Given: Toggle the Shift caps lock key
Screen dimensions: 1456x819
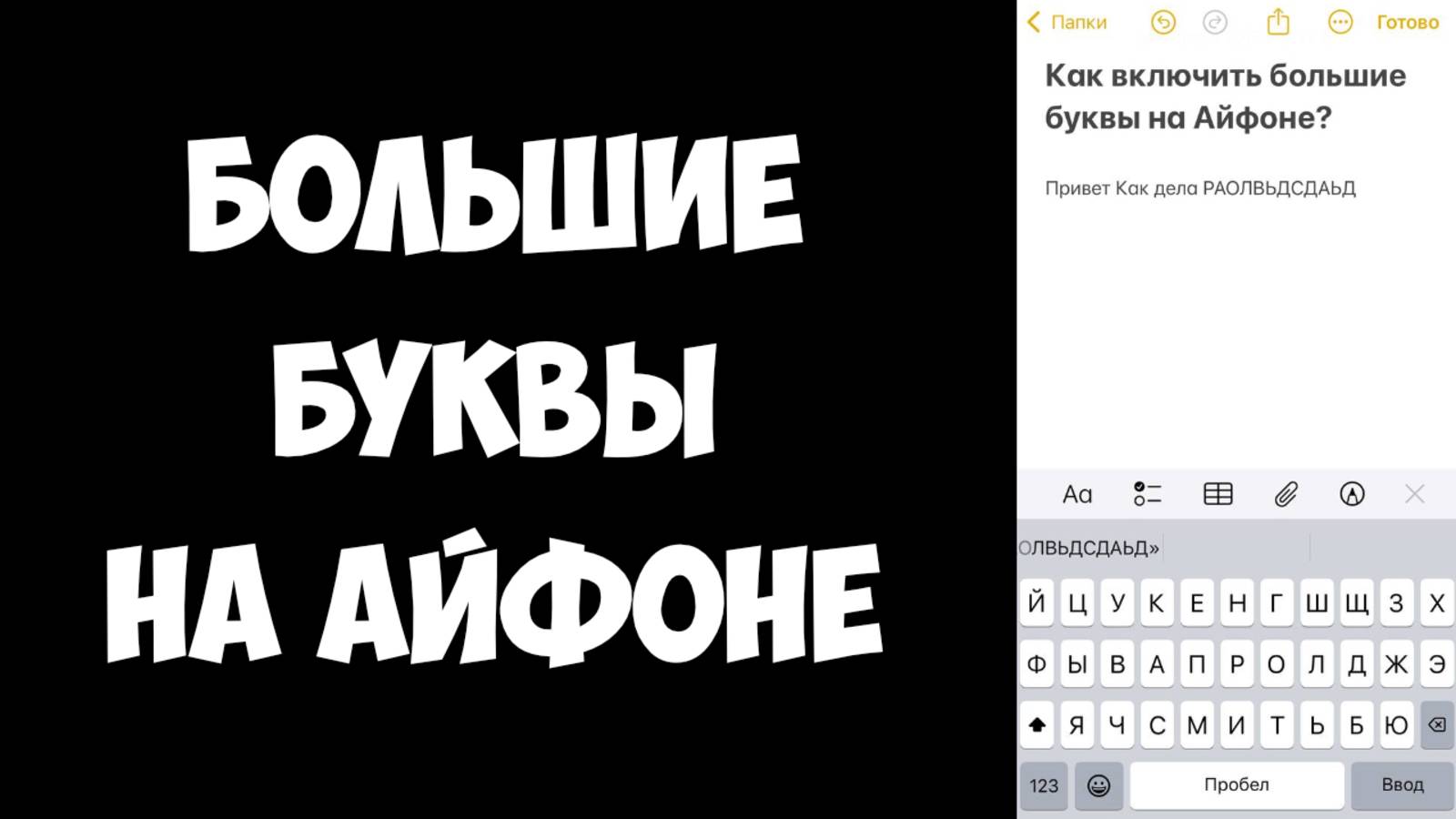Looking at the screenshot, I should 1036,725.
